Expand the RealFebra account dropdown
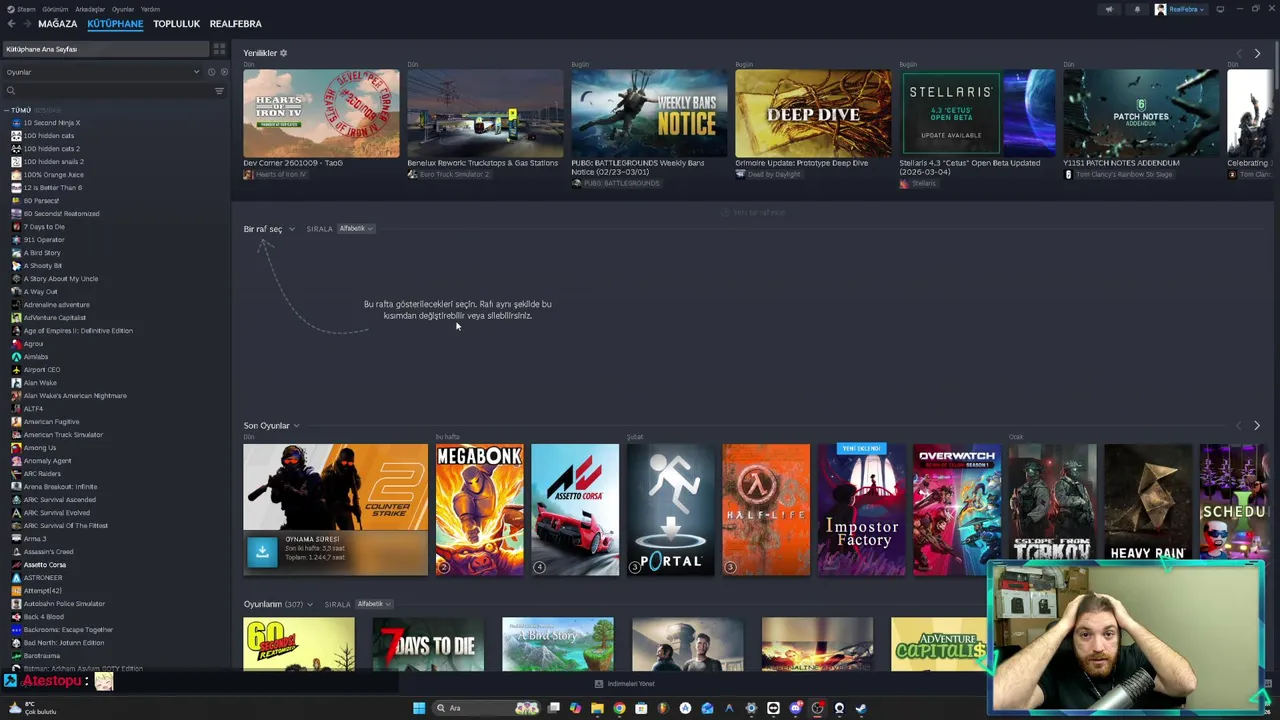This screenshot has width=1280, height=720. pyautogui.click(x=1181, y=9)
